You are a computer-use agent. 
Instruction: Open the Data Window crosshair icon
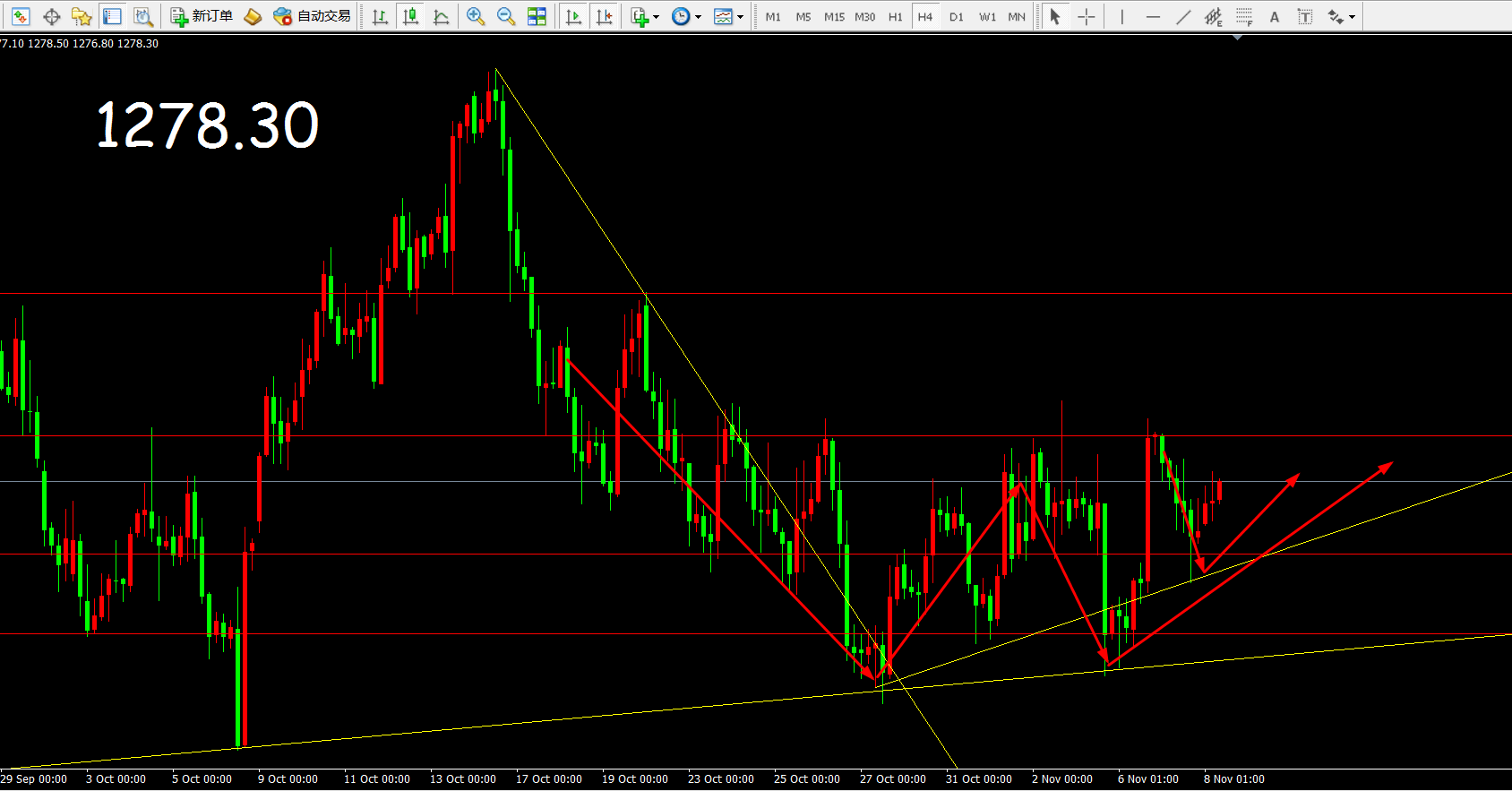pos(52,16)
